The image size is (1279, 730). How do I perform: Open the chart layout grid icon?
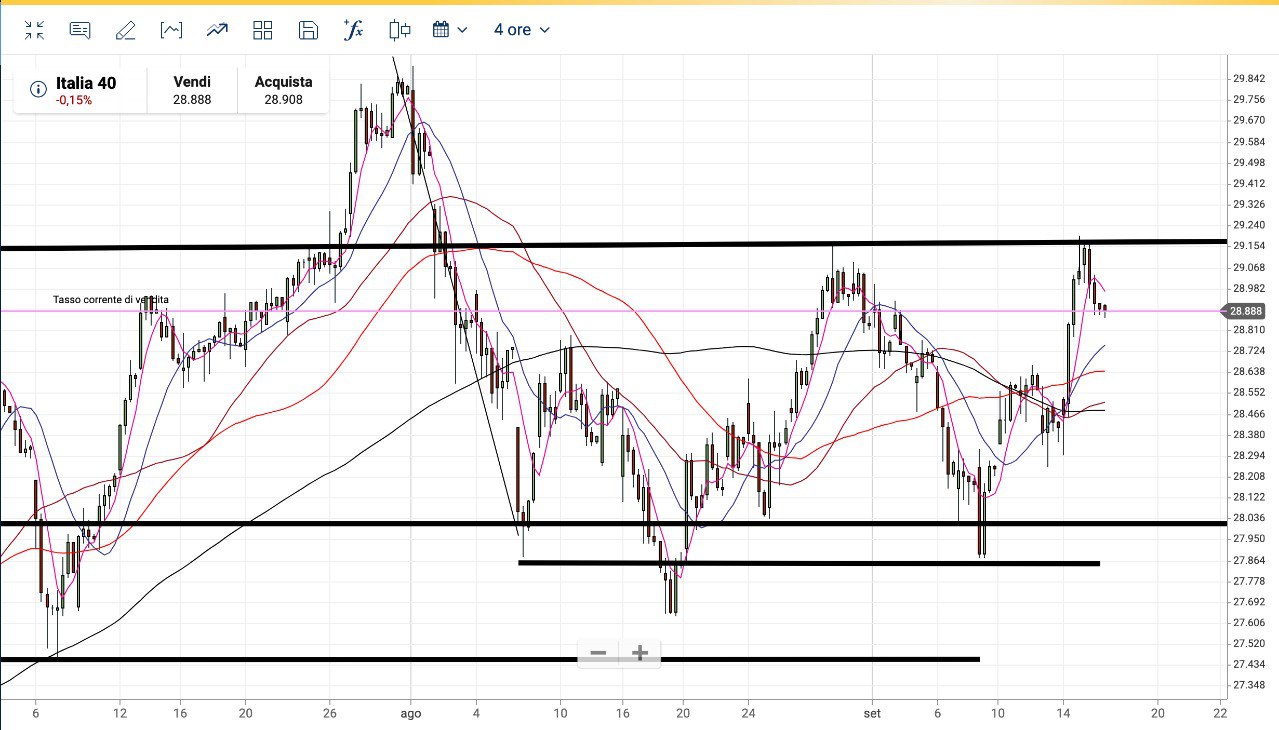[263, 30]
